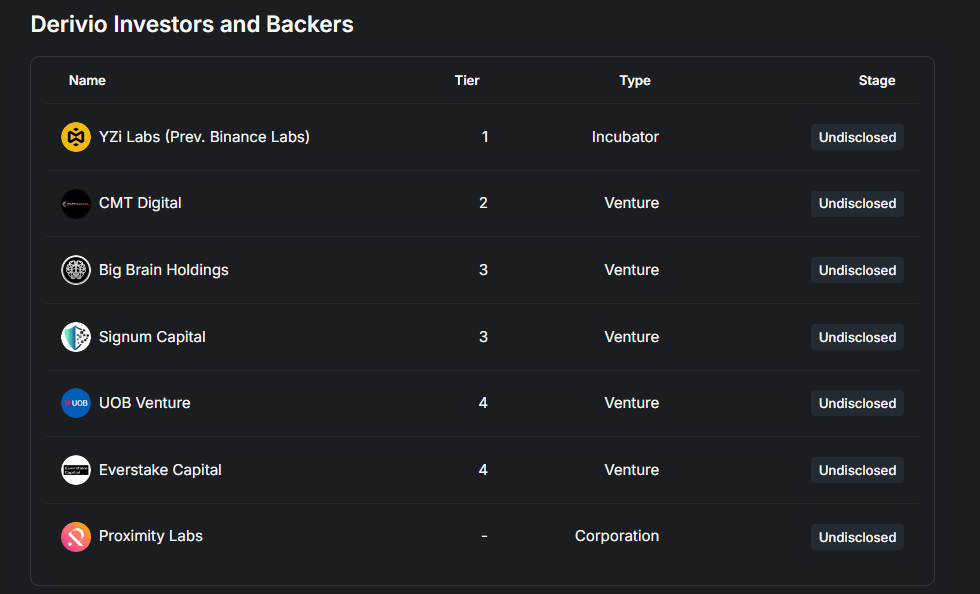Sort table by Name column header

(87, 80)
